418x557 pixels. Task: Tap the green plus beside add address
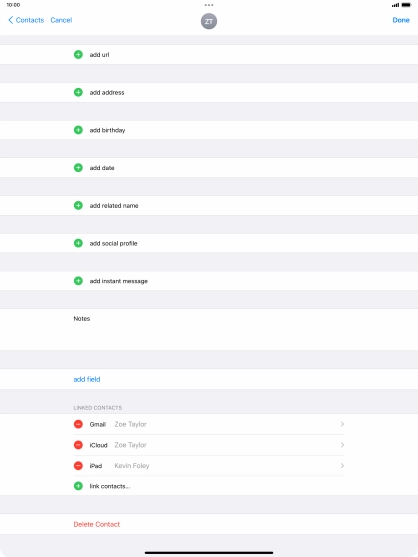pyautogui.click(x=78, y=92)
